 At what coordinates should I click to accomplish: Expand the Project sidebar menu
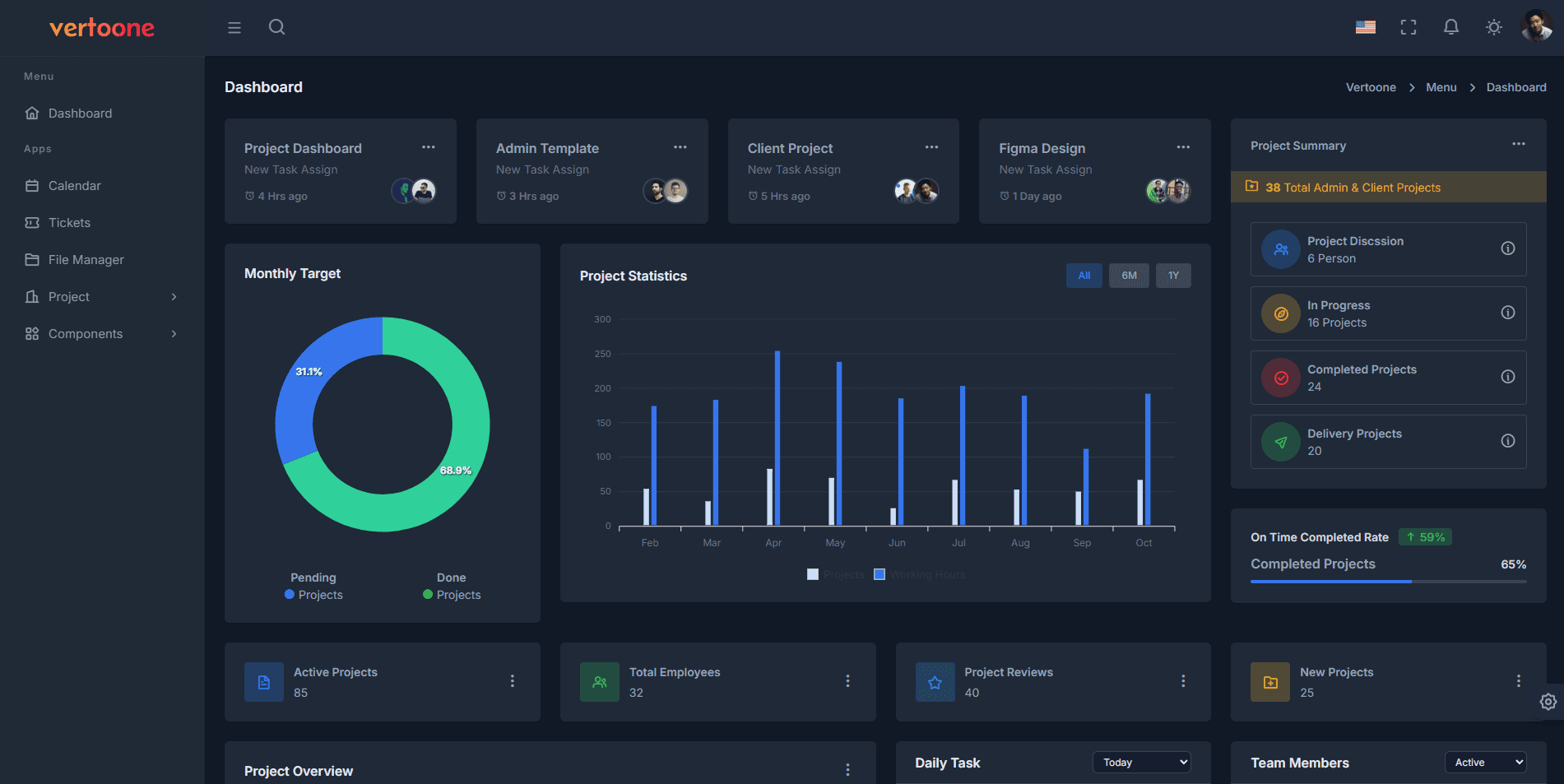(68, 296)
